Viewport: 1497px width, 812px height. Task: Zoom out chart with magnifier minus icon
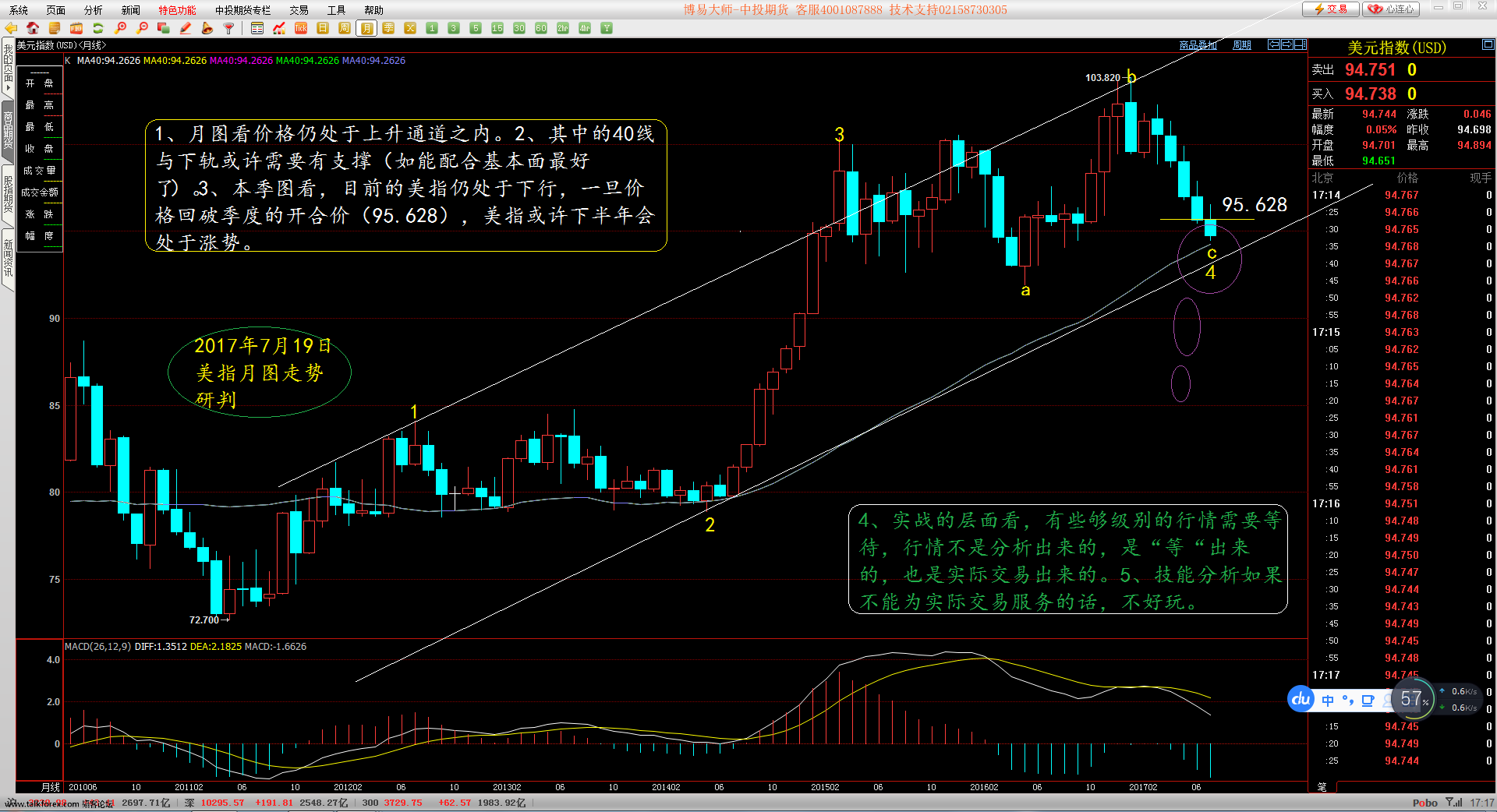(142, 28)
